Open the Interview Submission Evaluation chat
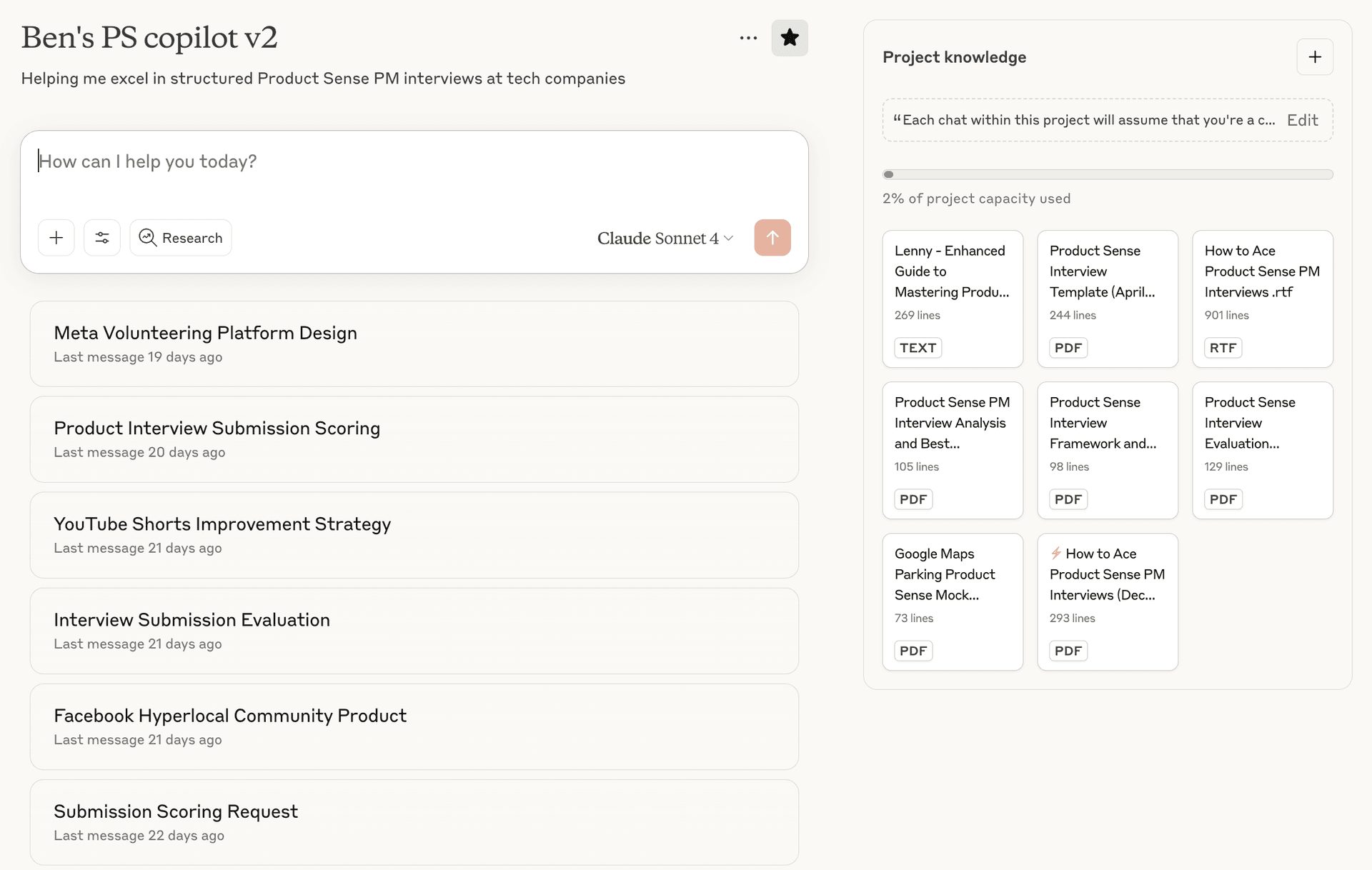This screenshot has height=870, width=1372. (x=414, y=631)
